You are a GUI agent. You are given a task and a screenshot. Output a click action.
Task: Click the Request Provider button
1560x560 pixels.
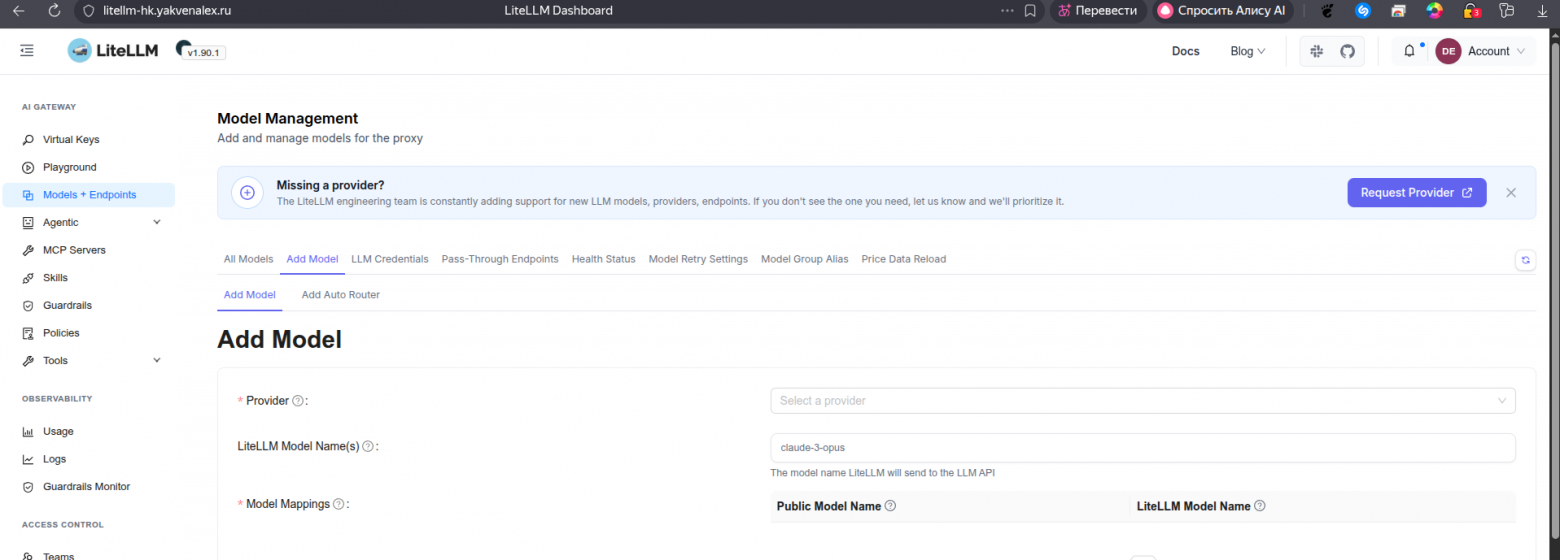click(x=1416, y=193)
